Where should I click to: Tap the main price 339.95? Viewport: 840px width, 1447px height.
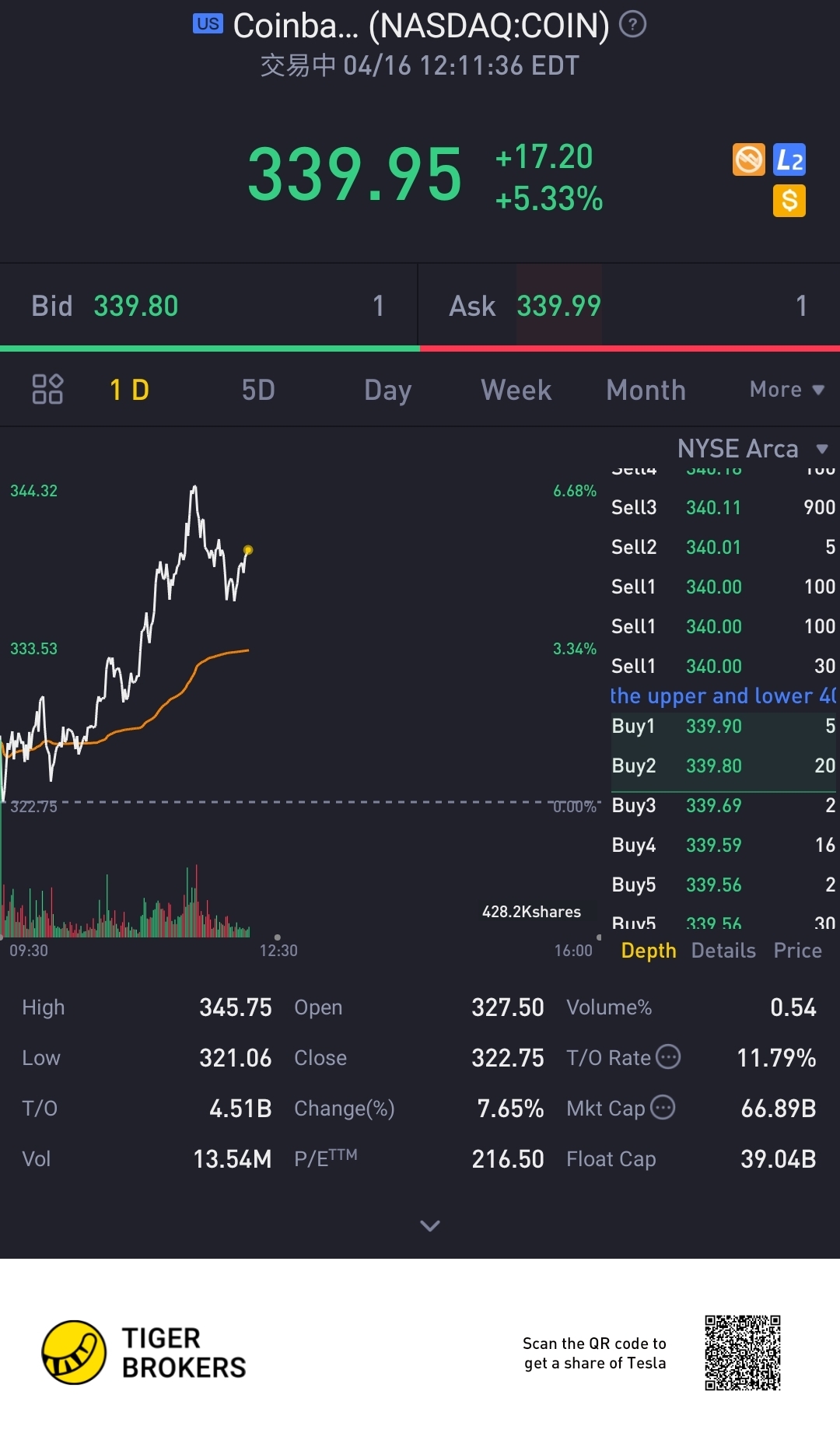355,175
